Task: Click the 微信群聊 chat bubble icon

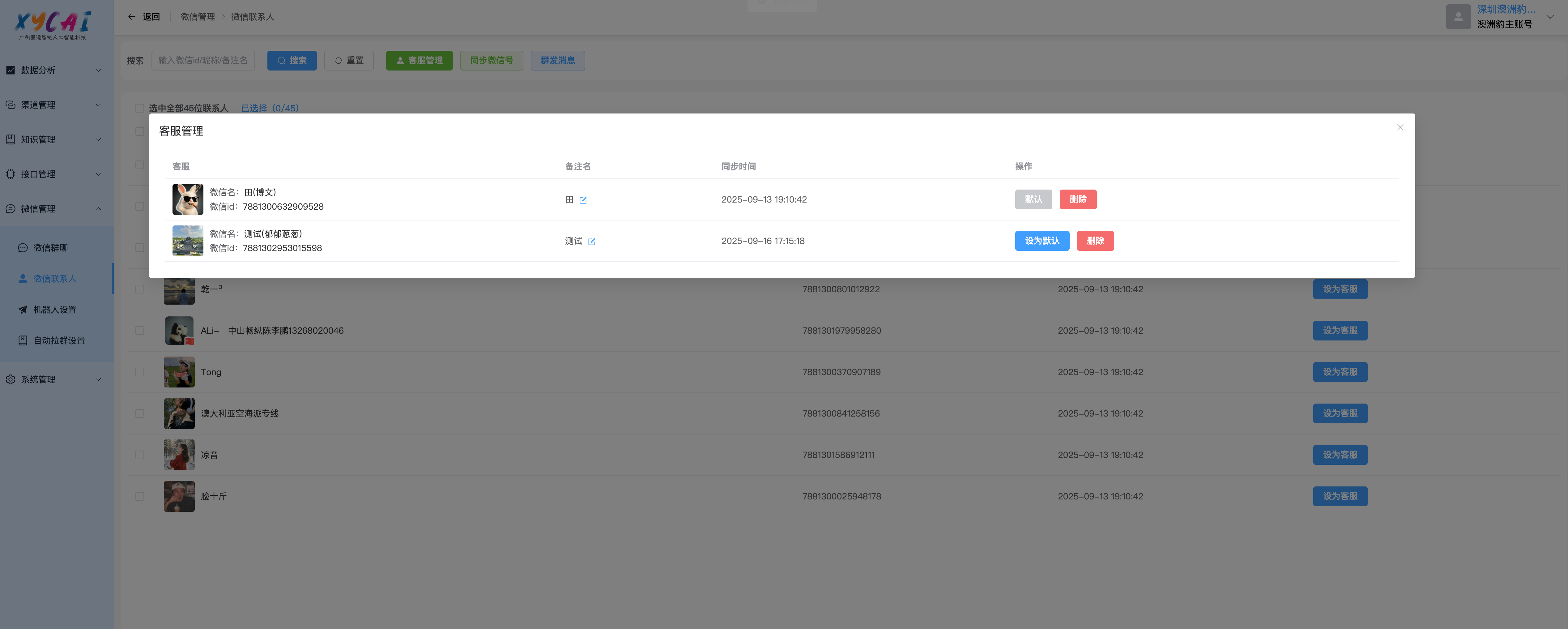Action: [x=23, y=248]
